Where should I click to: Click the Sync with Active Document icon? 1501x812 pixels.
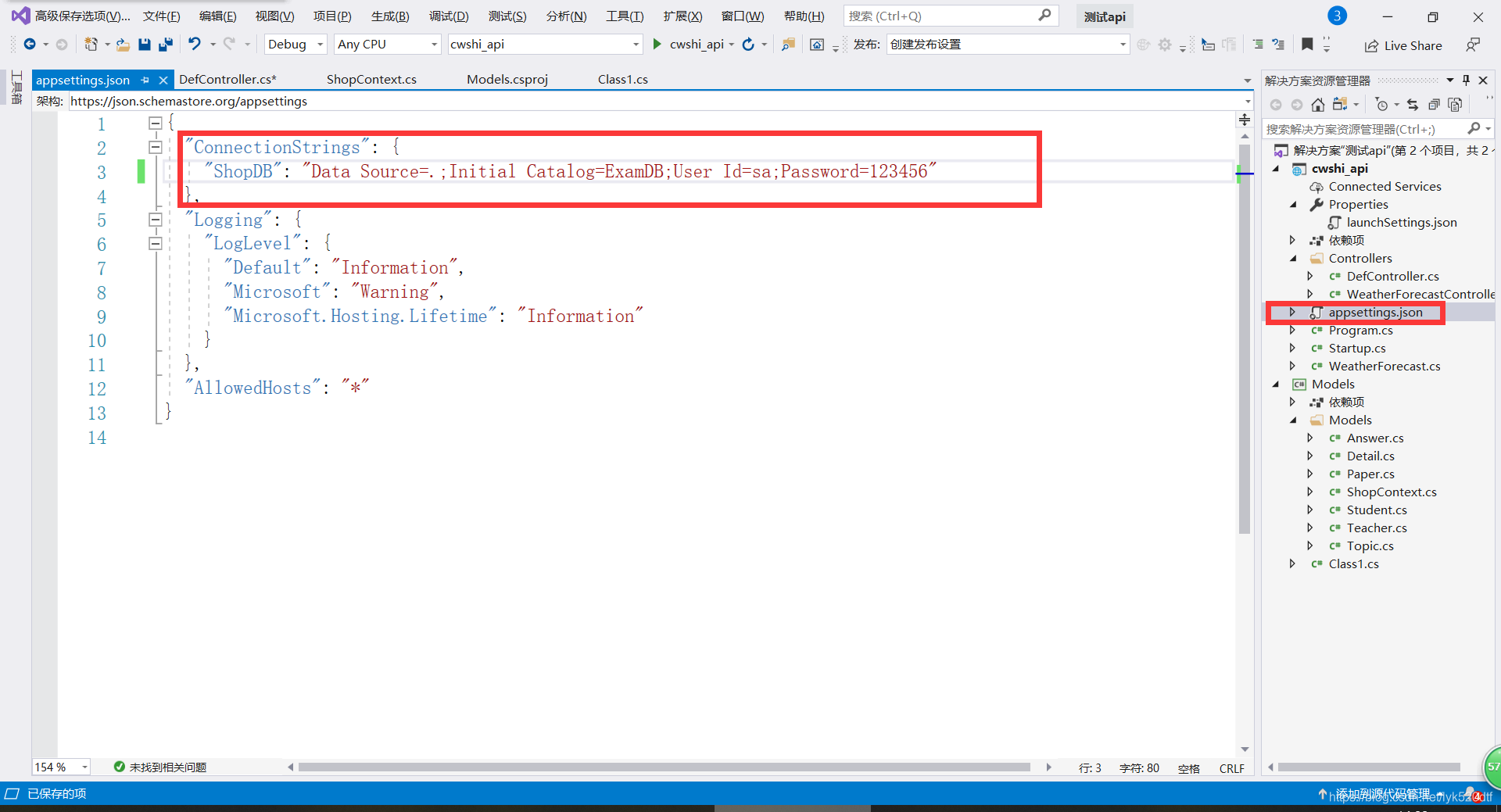pos(1413,105)
